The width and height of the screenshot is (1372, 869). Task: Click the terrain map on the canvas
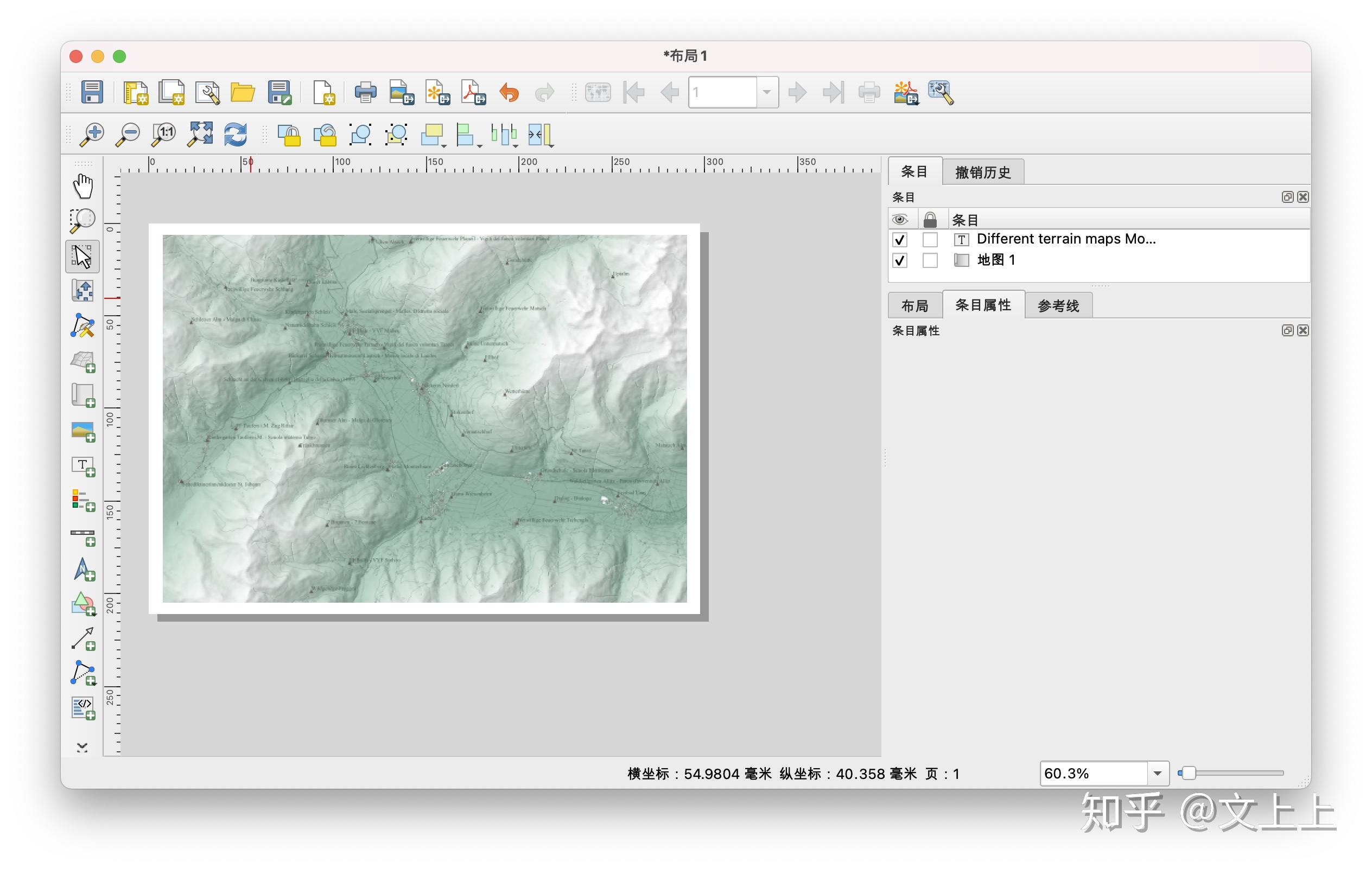[424, 419]
